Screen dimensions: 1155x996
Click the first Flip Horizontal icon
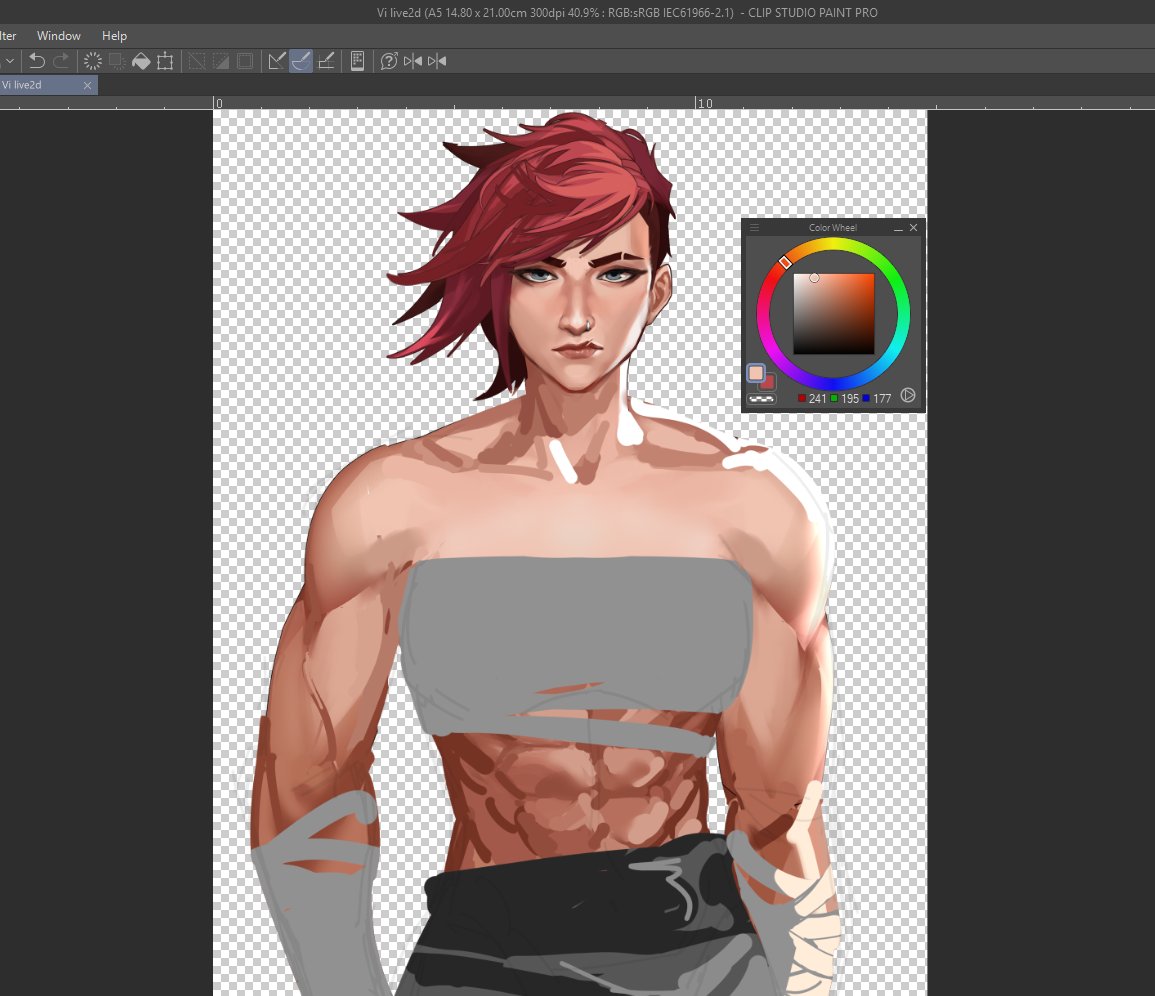(413, 61)
